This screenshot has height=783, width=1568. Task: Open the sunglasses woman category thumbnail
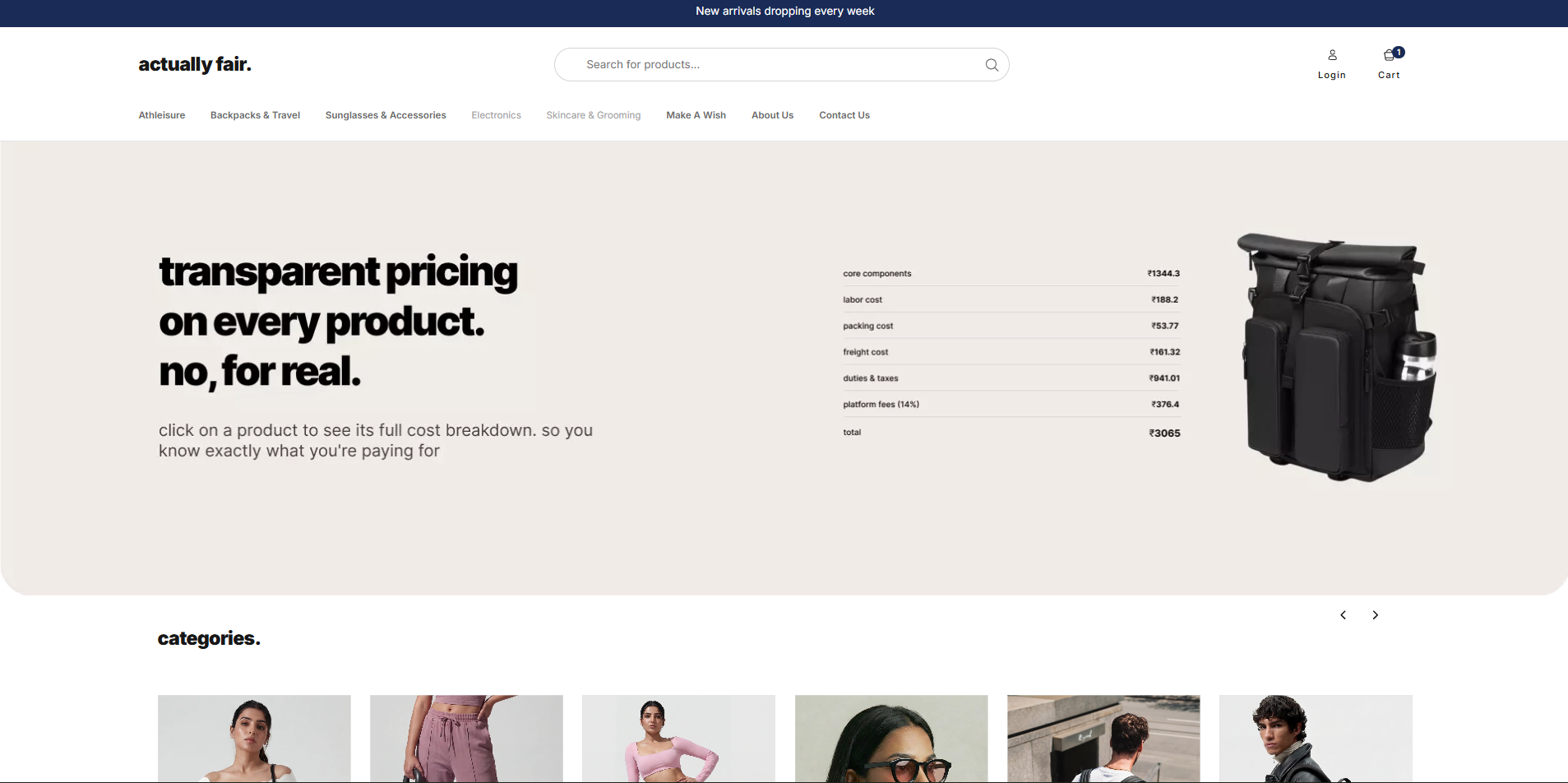(890, 738)
